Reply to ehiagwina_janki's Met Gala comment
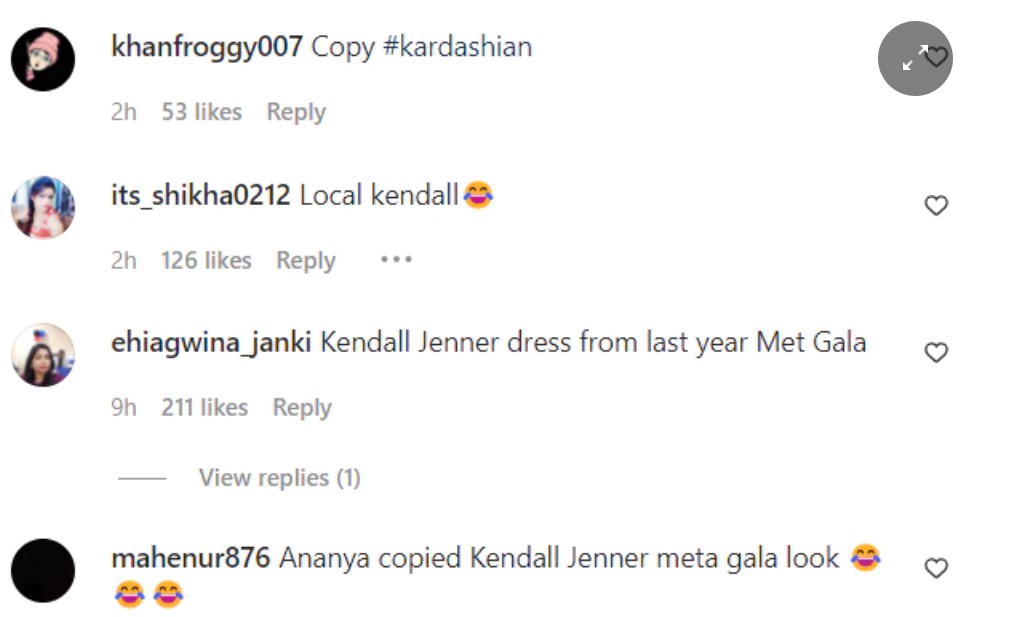This screenshot has width=1011, height=617. [x=302, y=408]
